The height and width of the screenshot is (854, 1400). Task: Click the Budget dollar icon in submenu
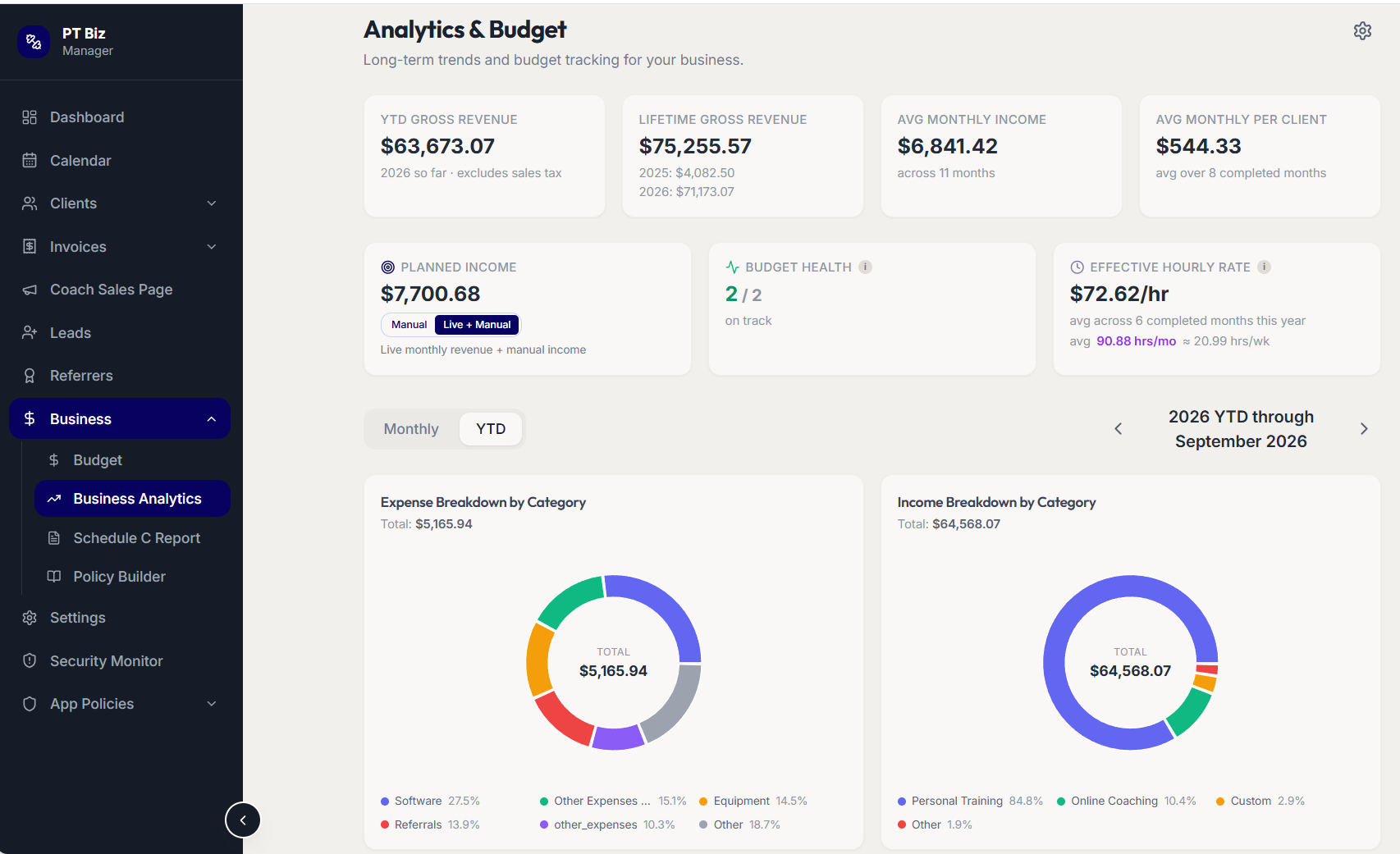[x=54, y=460]
